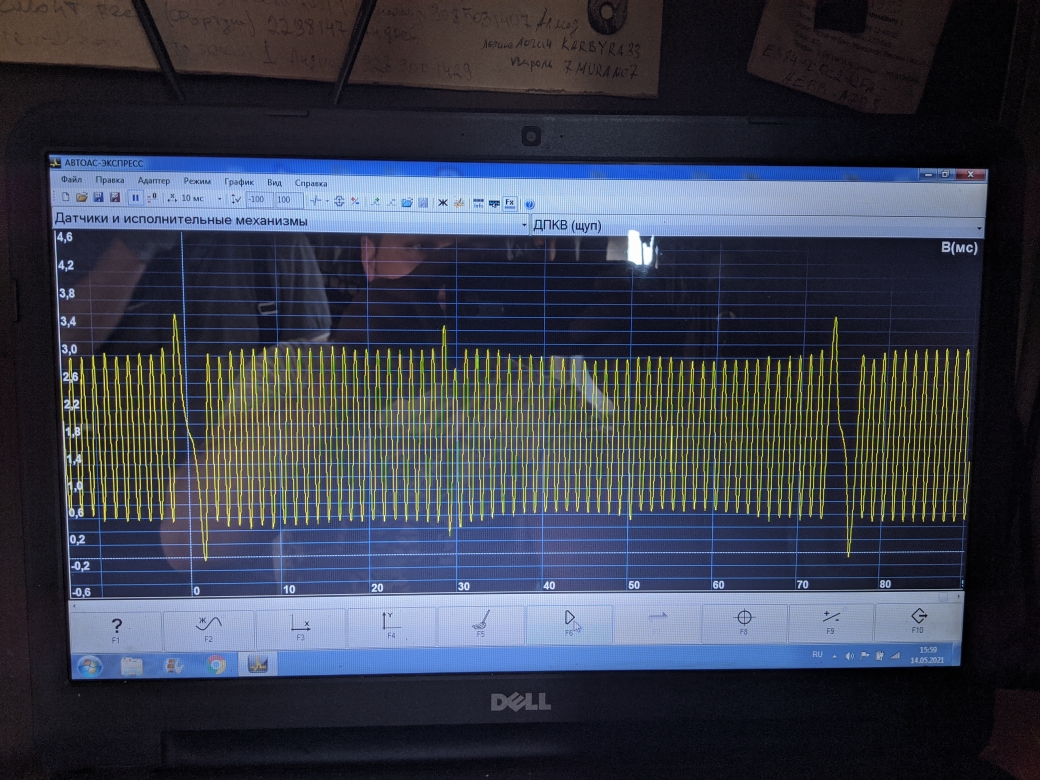Click the red floppy disk save icon
This screenshot has height=780, width=1040.
(x=115, y=197)
